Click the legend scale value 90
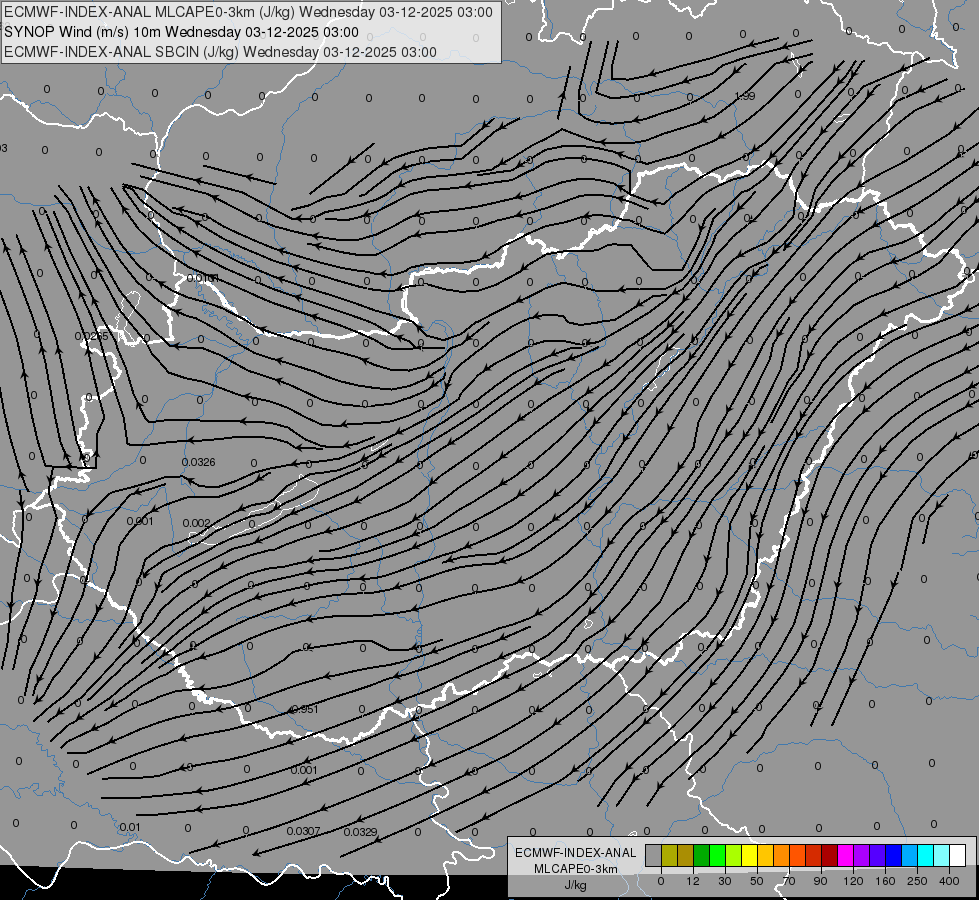 (x=820, y=881)
